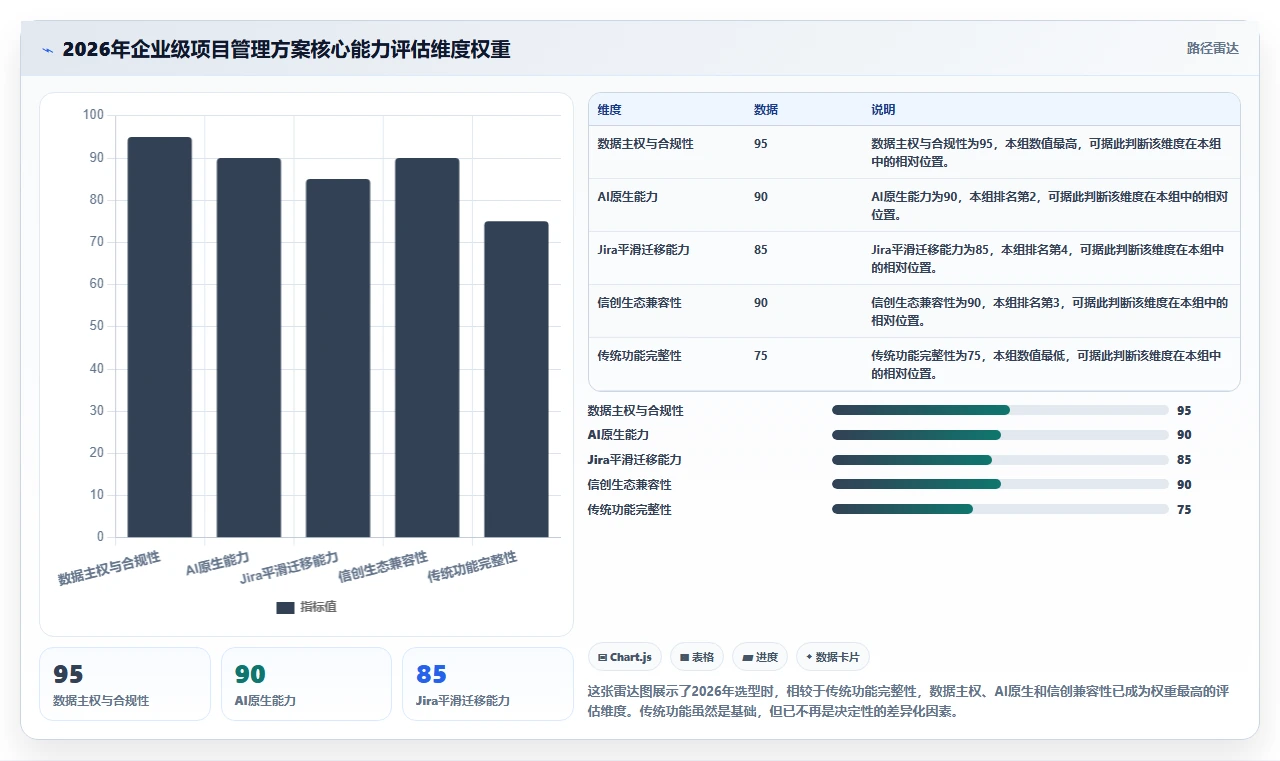The width and height of the screenshot is (1280, 761).
Task: Click the 100 y-axis tick label
Action: (x=93, y=115)
